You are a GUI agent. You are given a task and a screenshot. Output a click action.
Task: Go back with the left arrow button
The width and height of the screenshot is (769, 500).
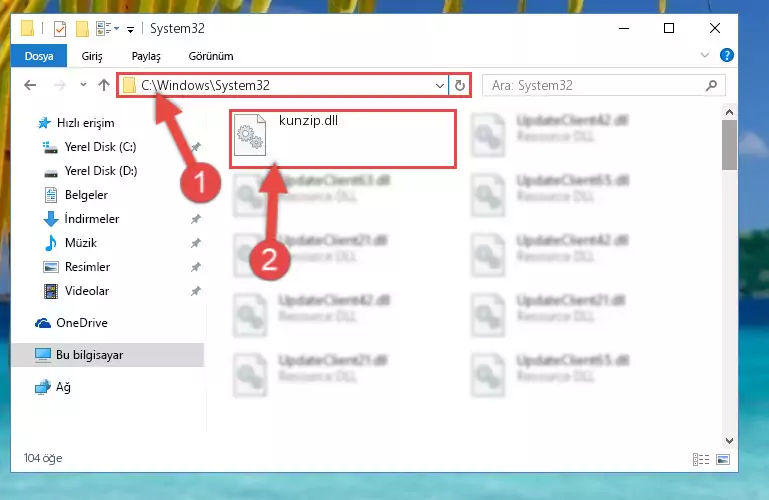point(30,85)
